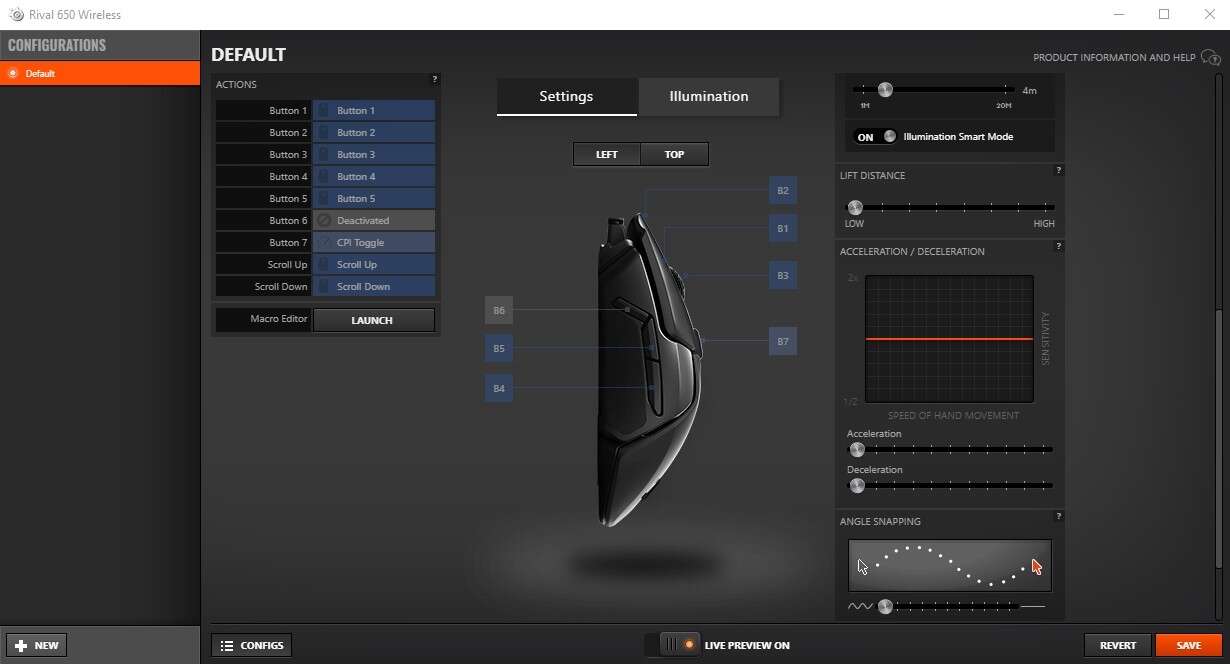Click the orange Save button
The image size is (1230, 664).
tap(1188, 646)
